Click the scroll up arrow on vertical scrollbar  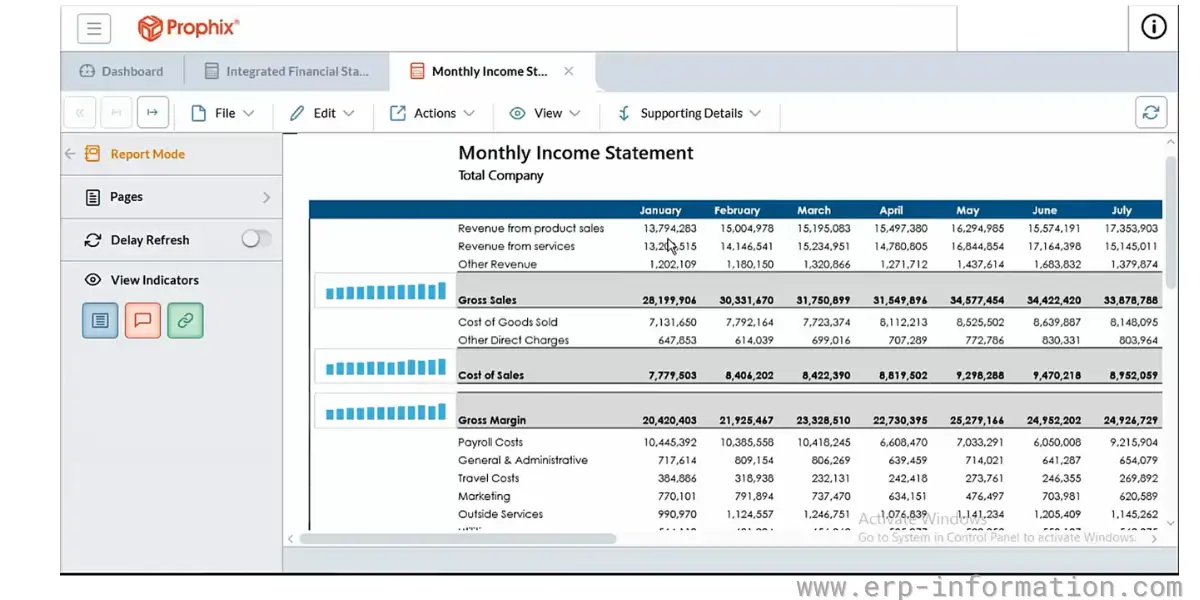[x=1171, y=143]
